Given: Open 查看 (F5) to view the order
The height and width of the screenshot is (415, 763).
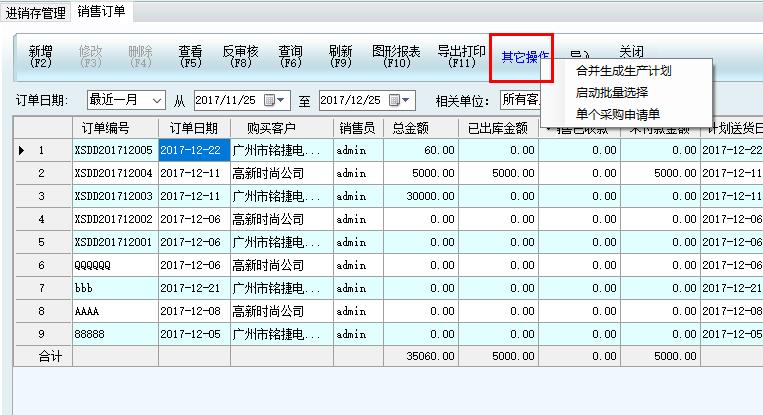Looking at the screenshot, I should coord(190,57).
